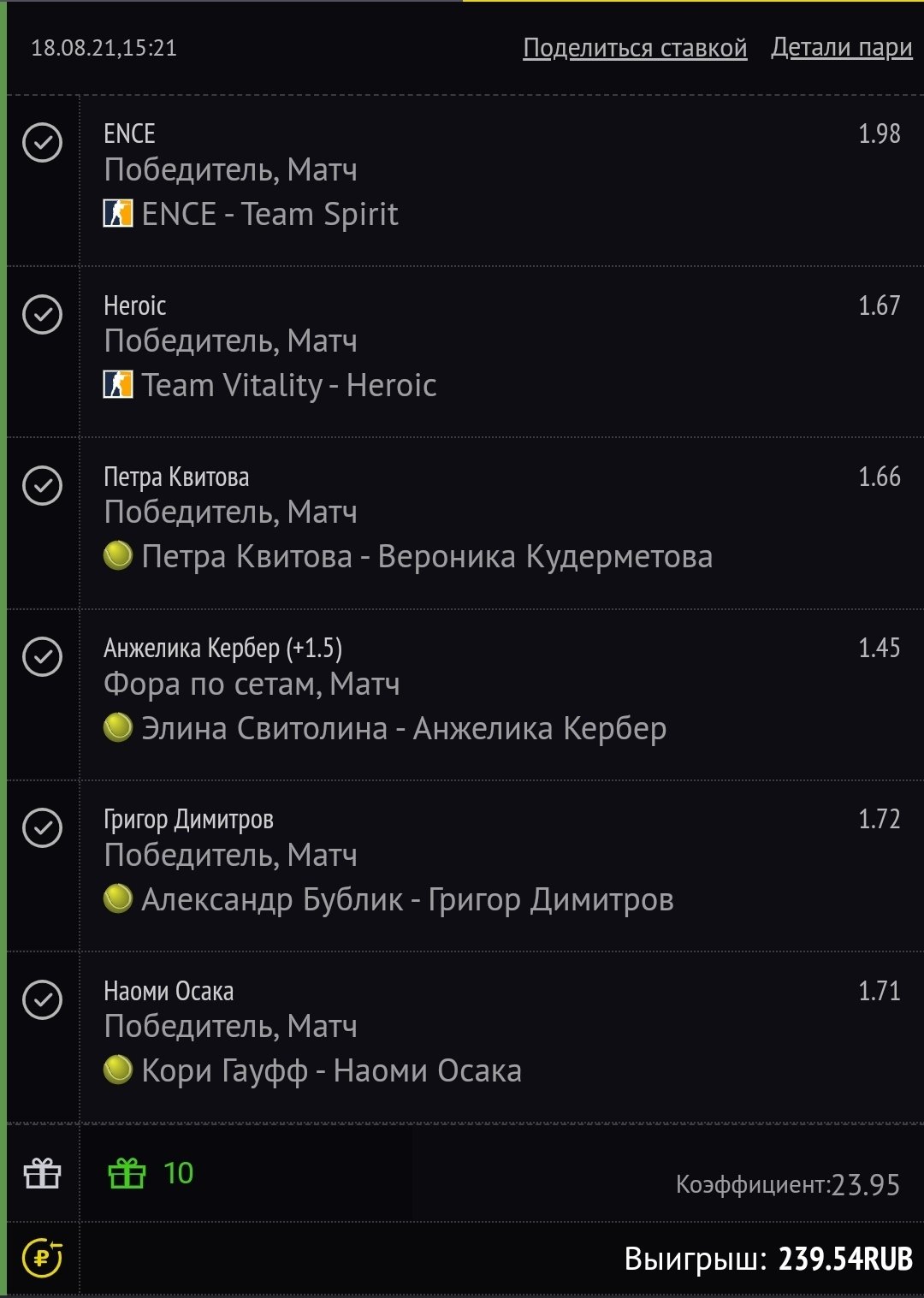The height and width of the screenshot is (1298, 924).
Task: Click the checkmark circle for the Naomi Osaka bet
Action: tap(42, 999)
